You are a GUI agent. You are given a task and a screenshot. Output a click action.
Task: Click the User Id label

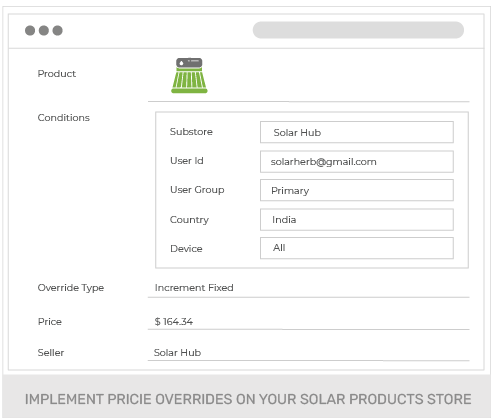coord(187,161)
